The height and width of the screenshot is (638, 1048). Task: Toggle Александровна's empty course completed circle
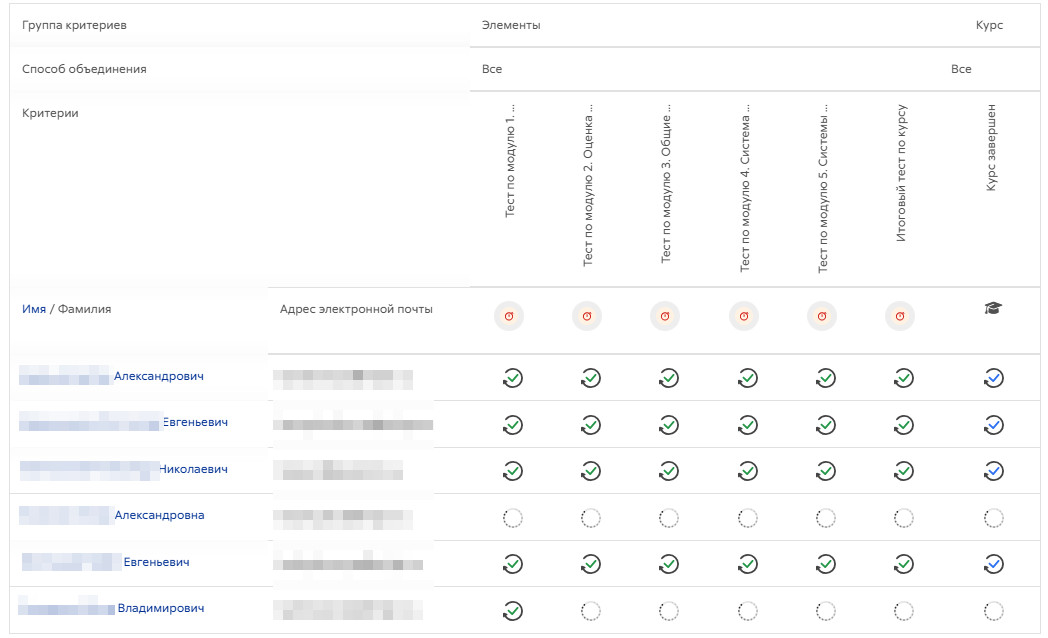tap(994, 518)
